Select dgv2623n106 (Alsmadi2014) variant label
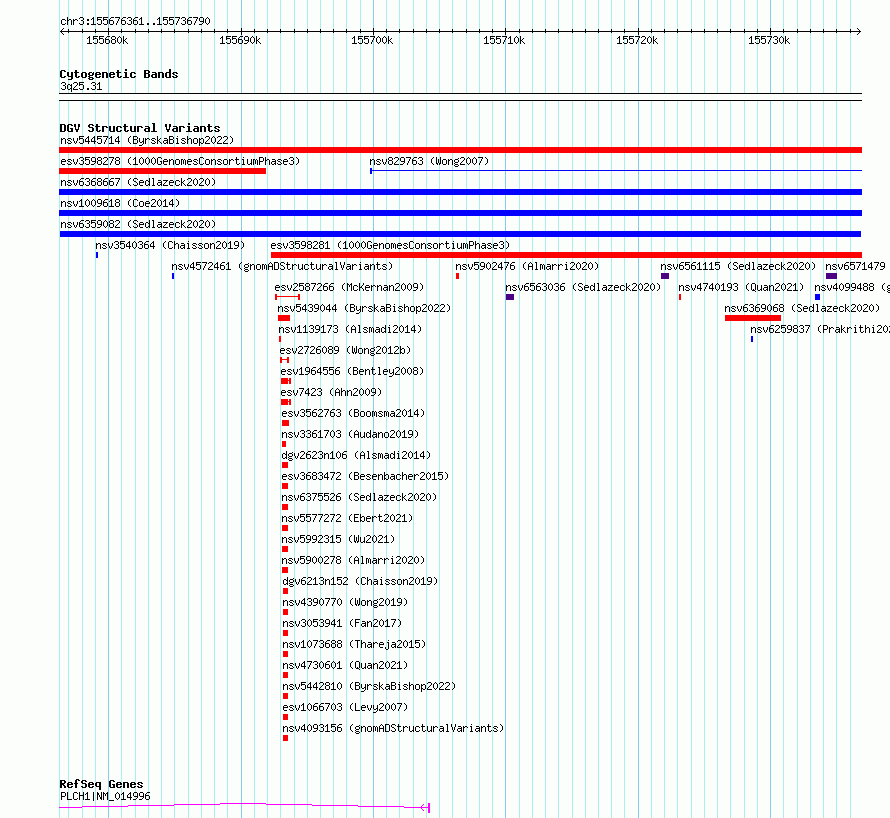Image resolution: width=890 pixels, height=818 pixels. click(x=356, y=455)
